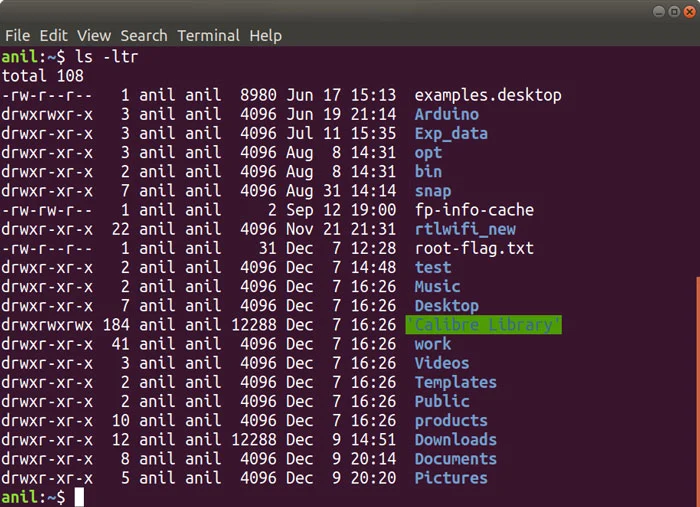Click the 'rtlwifi_new' directory name
The height and width of the screenshot is (507, 700).
465,229
